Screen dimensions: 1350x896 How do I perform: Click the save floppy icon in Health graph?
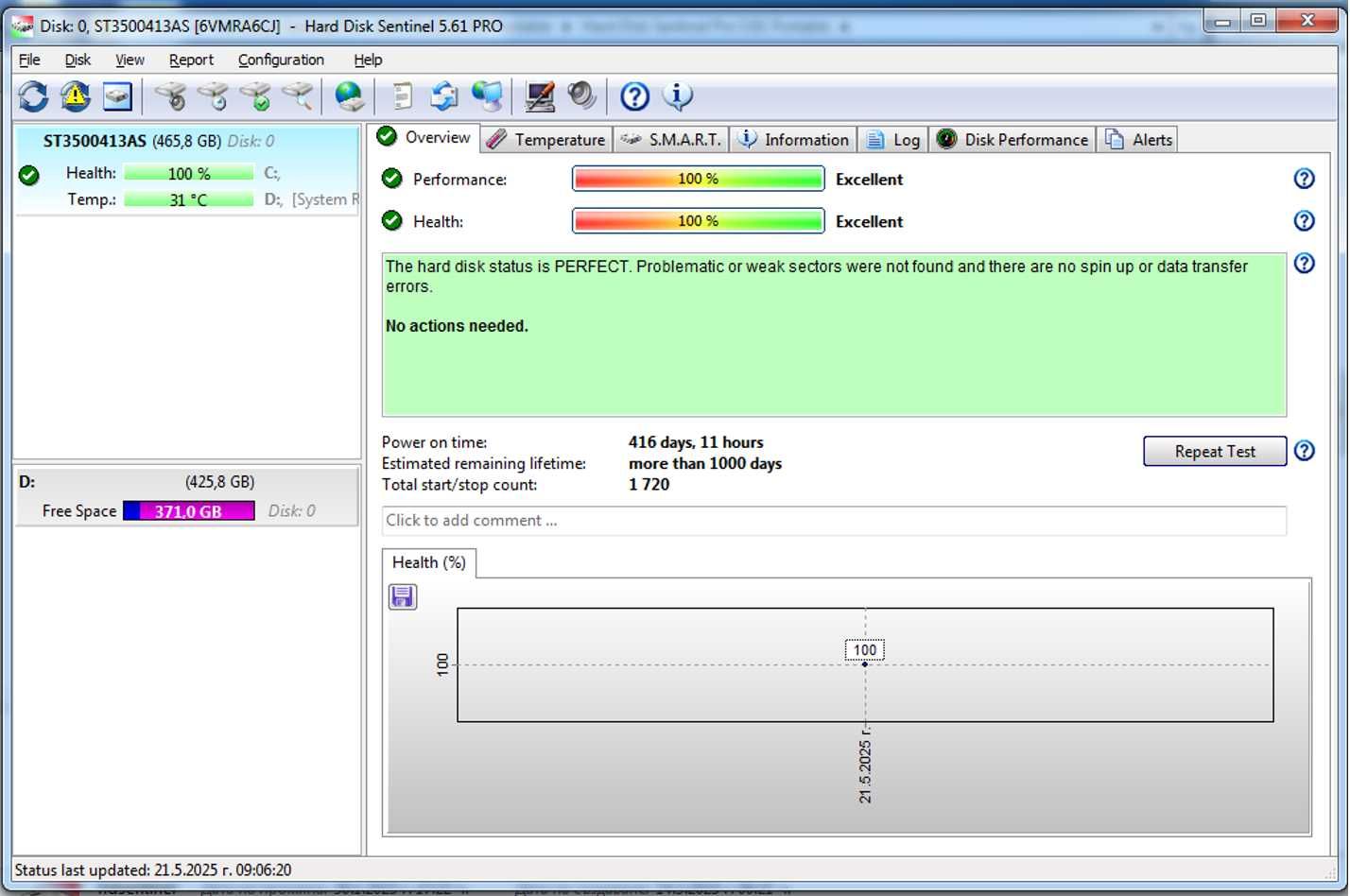403,596
